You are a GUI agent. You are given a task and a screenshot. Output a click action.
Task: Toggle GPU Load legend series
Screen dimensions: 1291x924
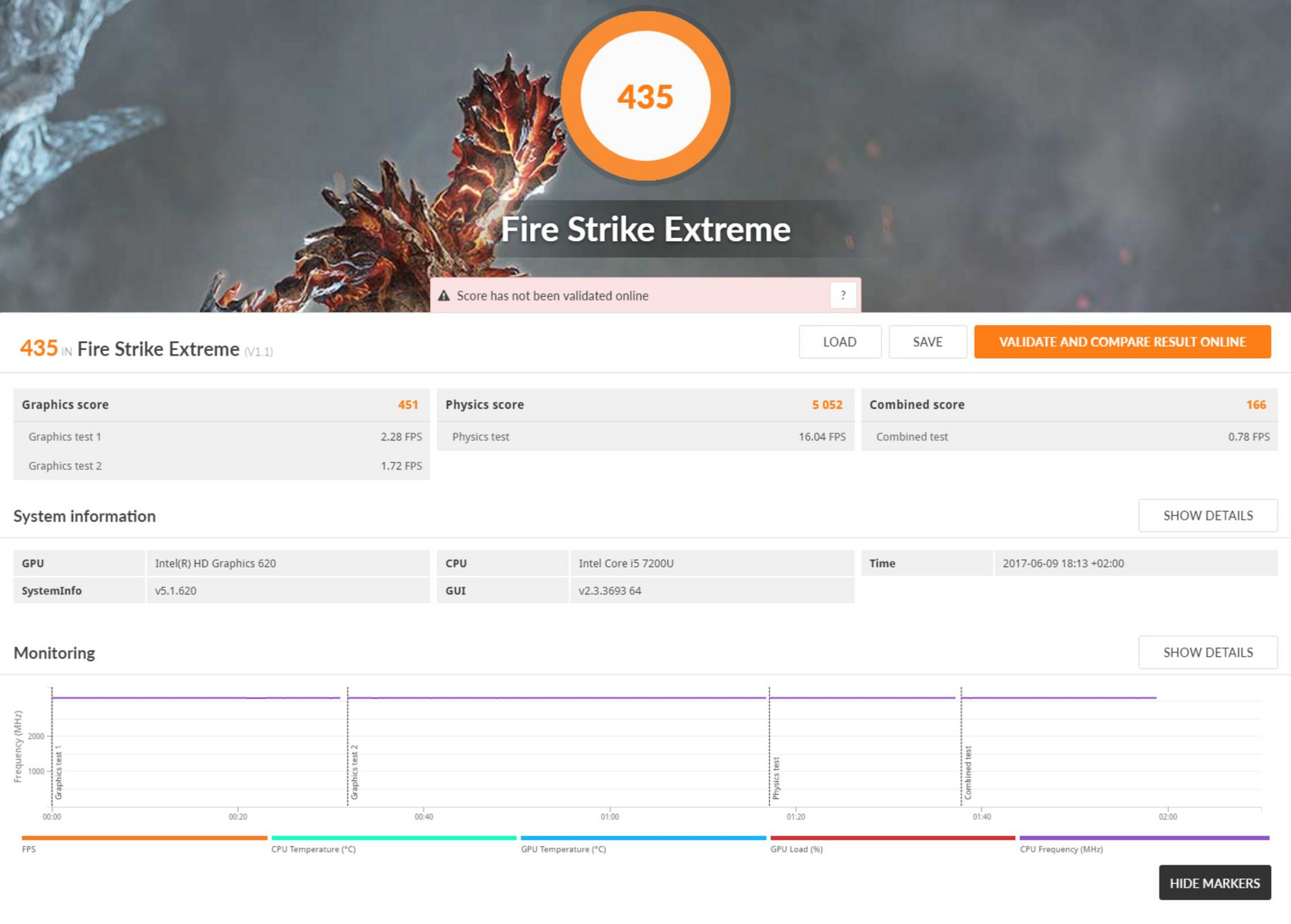[893, 844]
